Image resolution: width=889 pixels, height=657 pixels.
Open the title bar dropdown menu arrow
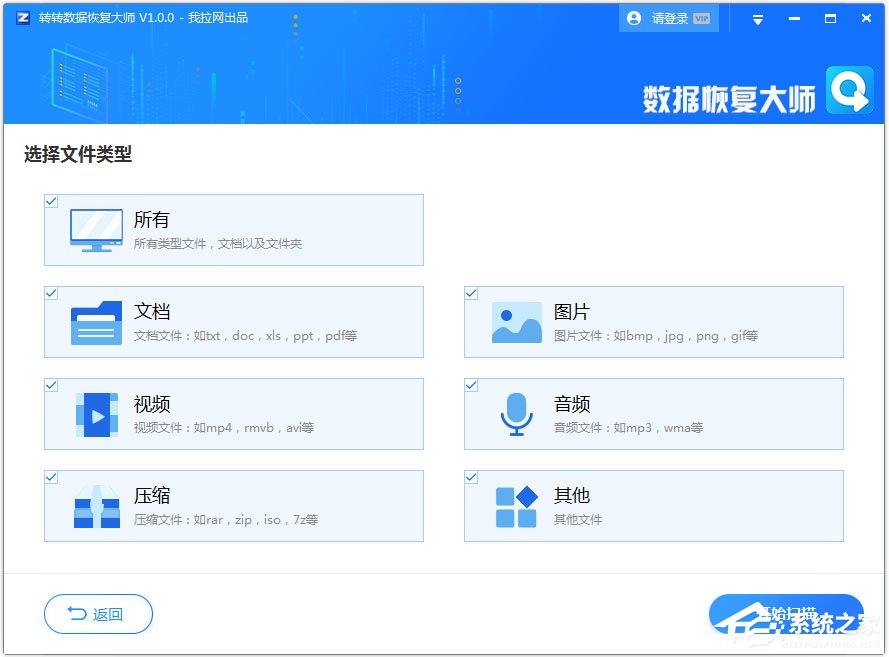[x=758, y=19]
